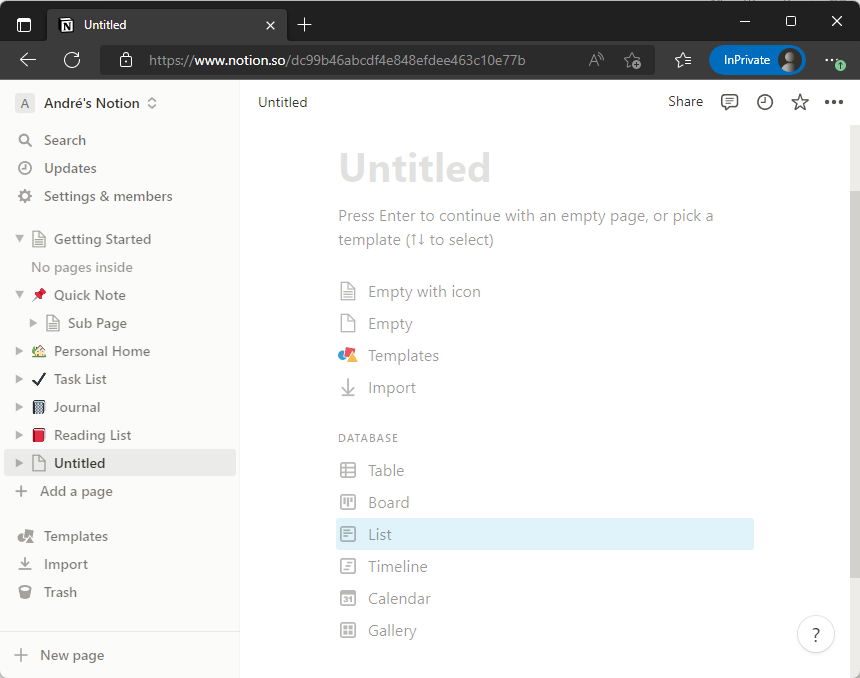Image resolution: width=860 pixels, height=678 pixels.
Task: Click the Untitled page title field
Action: coord(415,168)
